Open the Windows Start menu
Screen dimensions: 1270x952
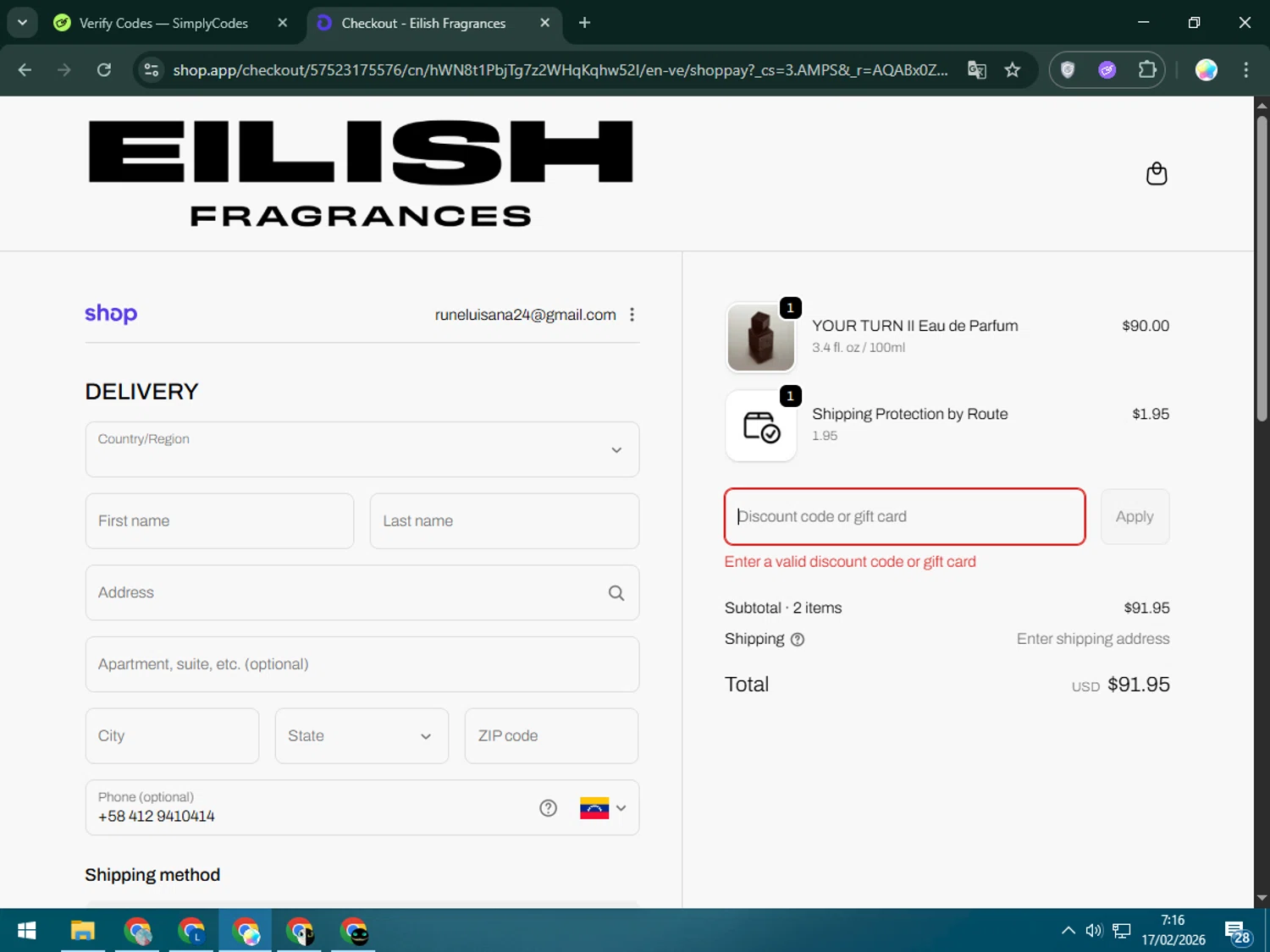pyautogui.click(x=26, y=931)
